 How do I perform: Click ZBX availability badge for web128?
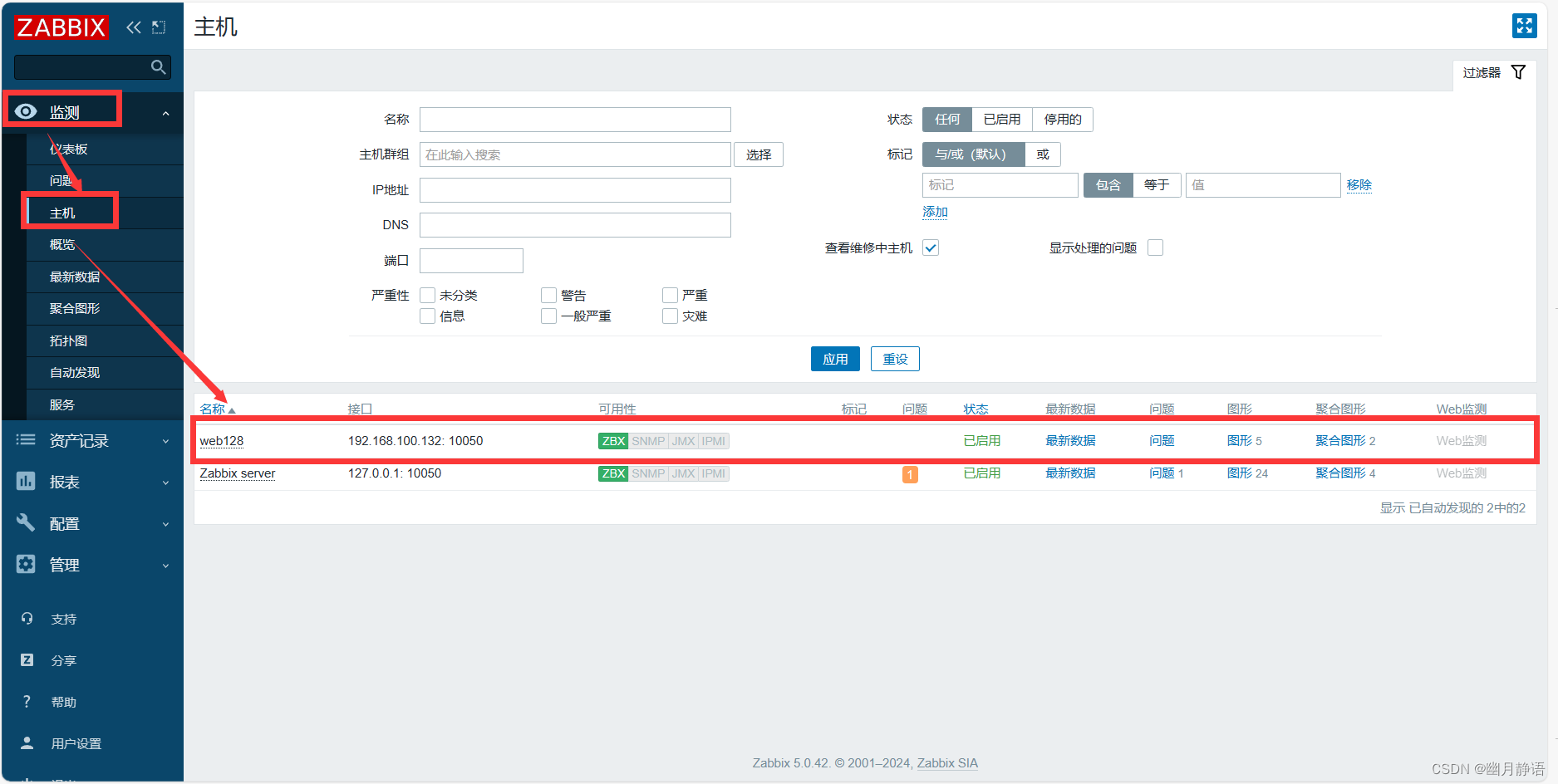click(613, 441)
